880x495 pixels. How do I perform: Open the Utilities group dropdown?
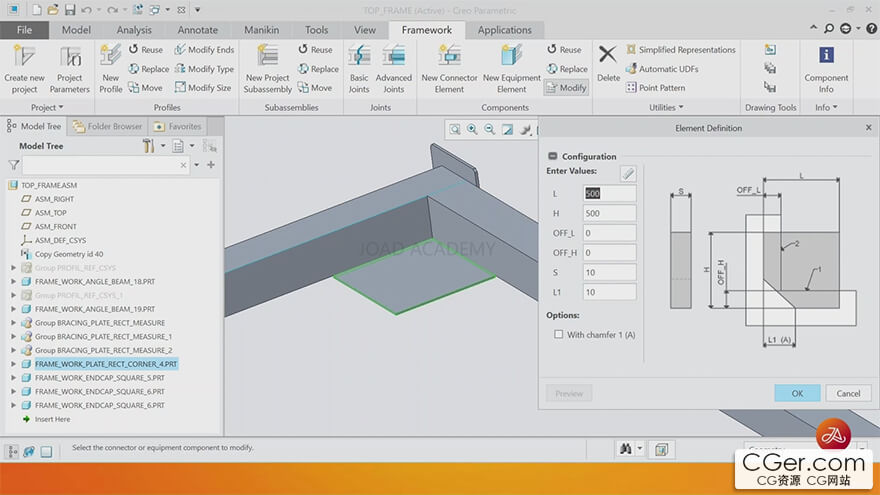coord(667,107)
